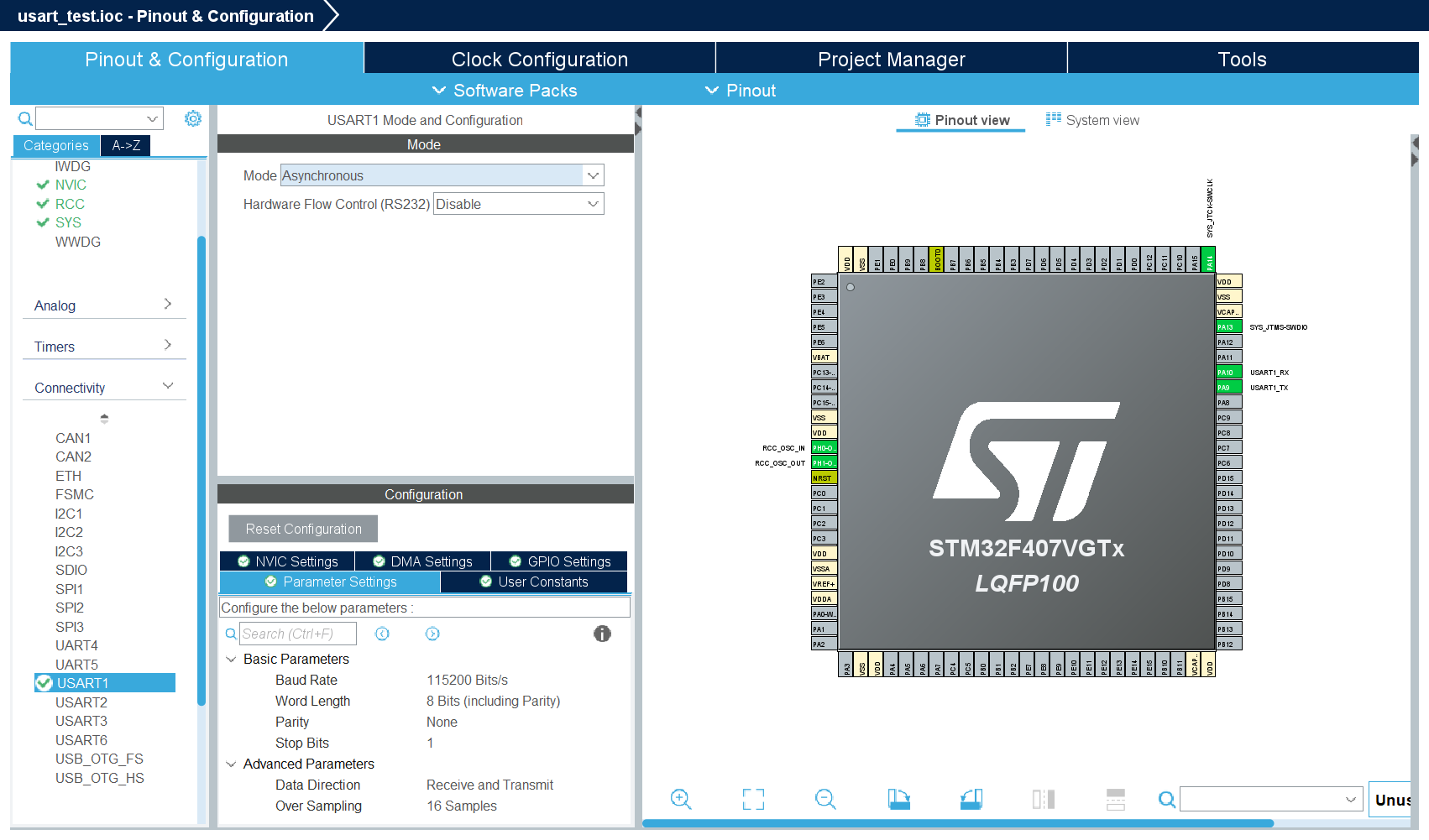
Task: Click the parameter search field
Action: (x=298, y=634)
